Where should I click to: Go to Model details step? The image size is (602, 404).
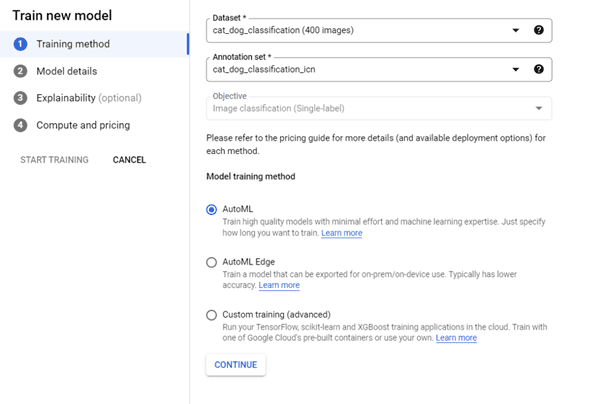point(67,71)
